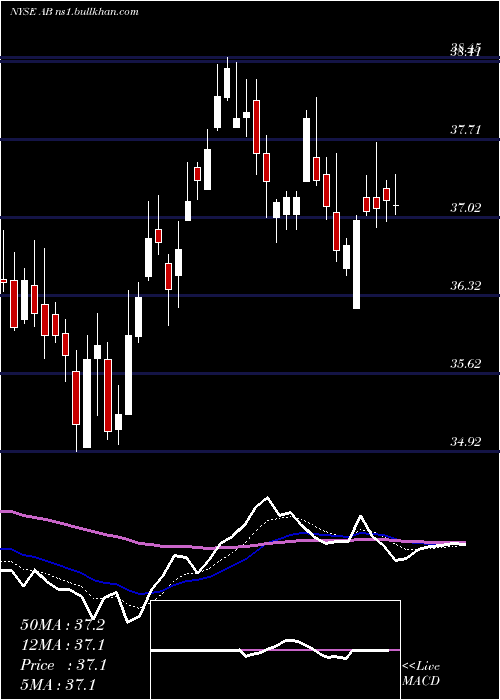Click the 37.02 price level label
This screenshot has width=500, height=700.
point(466,208)
